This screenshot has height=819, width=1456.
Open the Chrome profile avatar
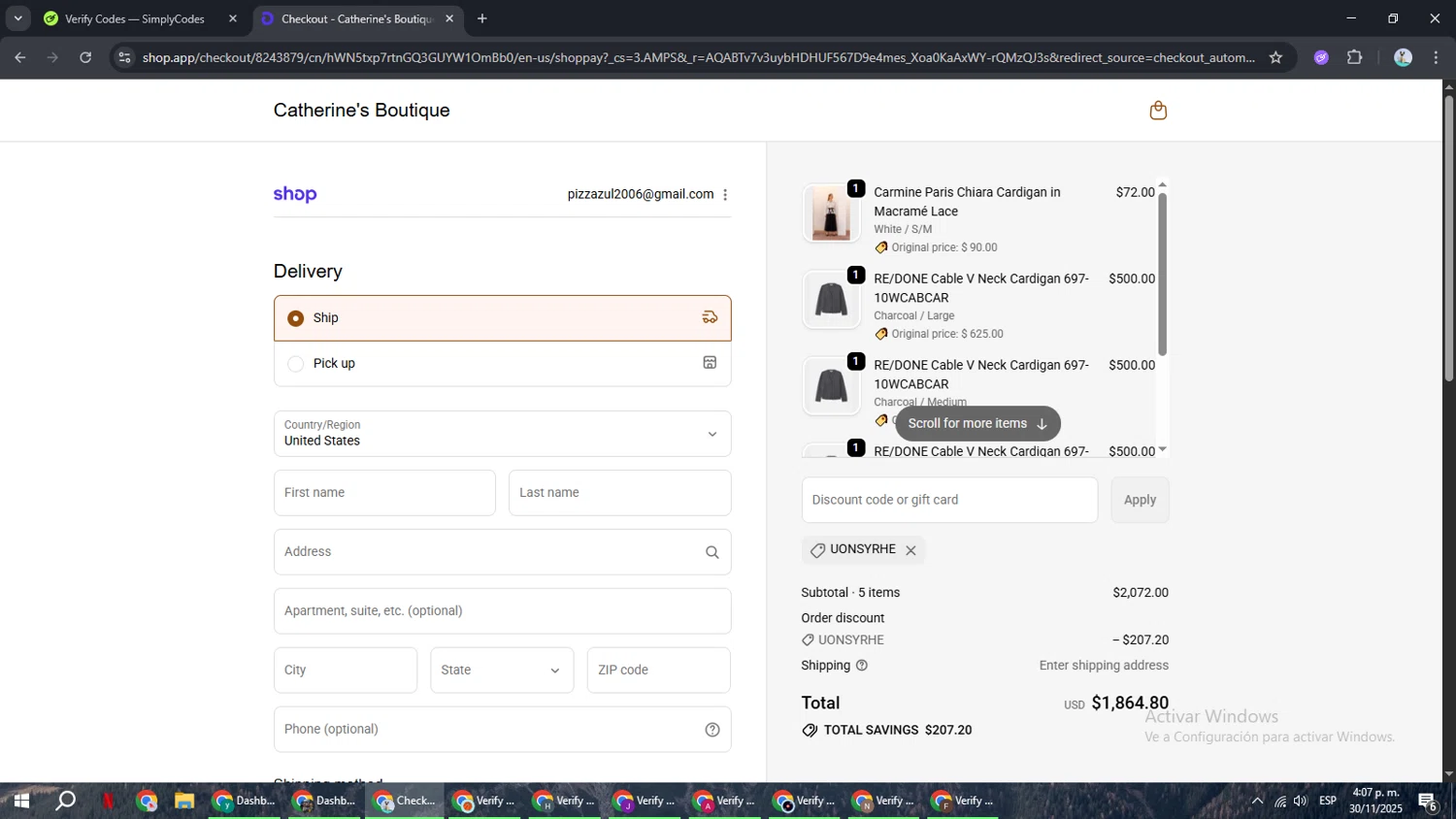[x=1403, y=57]
